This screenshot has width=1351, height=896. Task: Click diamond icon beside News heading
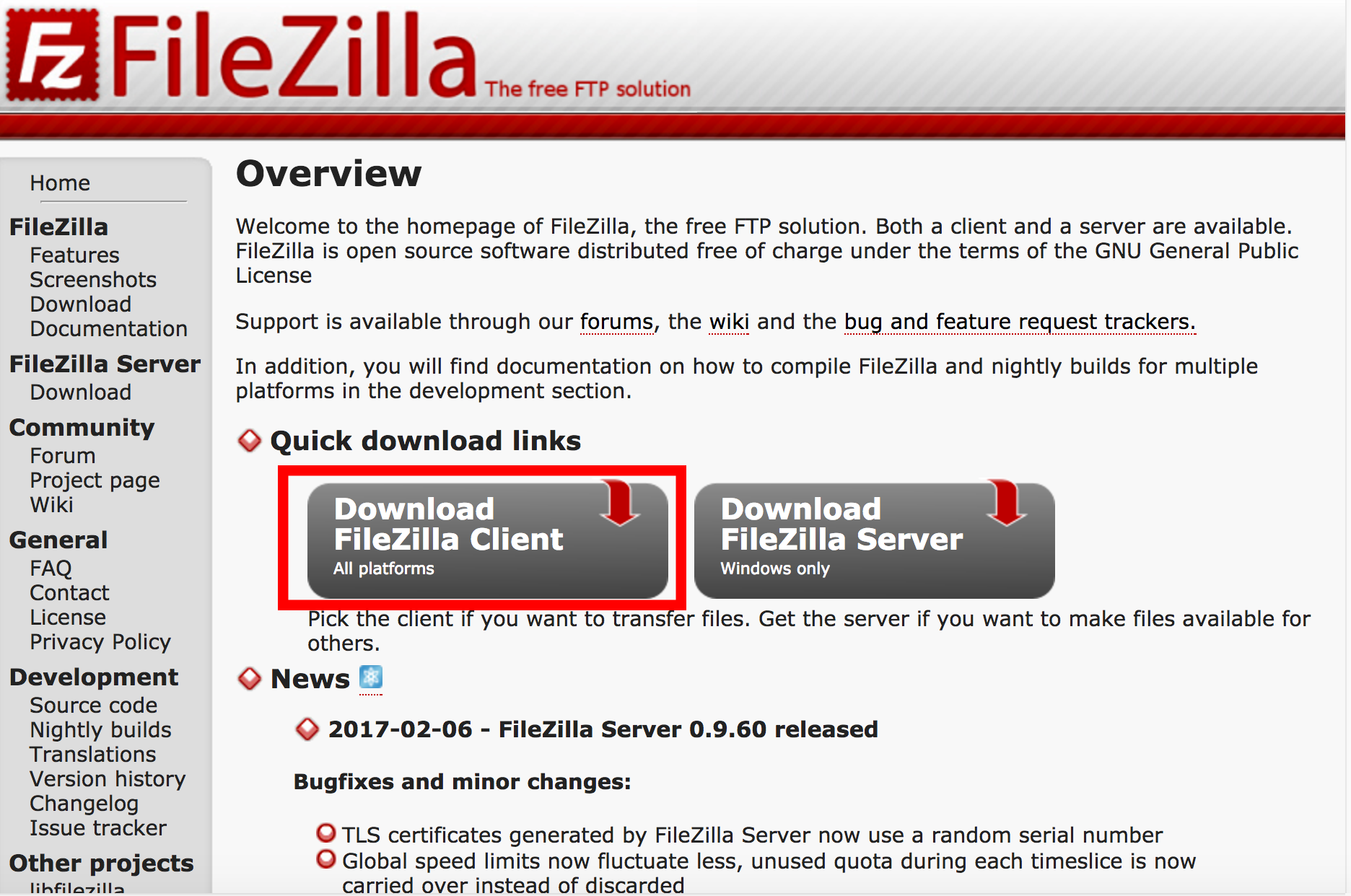point(250,678)
